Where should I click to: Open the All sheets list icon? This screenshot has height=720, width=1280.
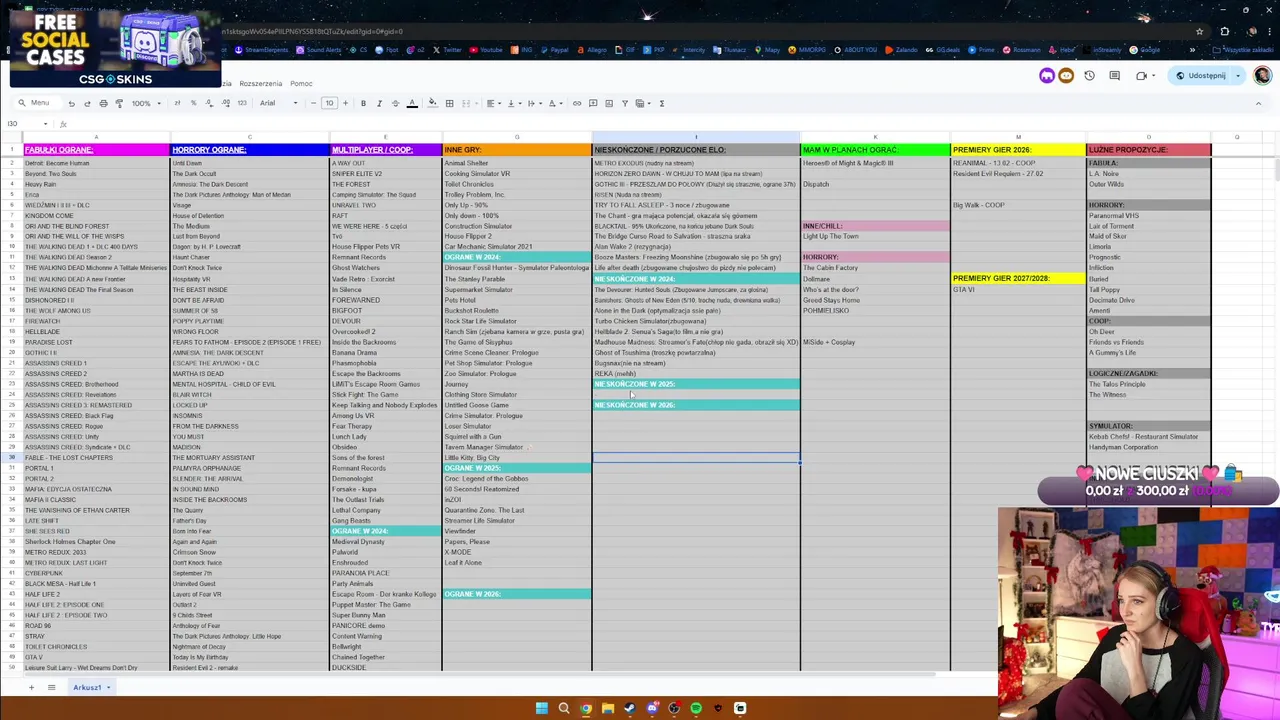coord(51,687)
